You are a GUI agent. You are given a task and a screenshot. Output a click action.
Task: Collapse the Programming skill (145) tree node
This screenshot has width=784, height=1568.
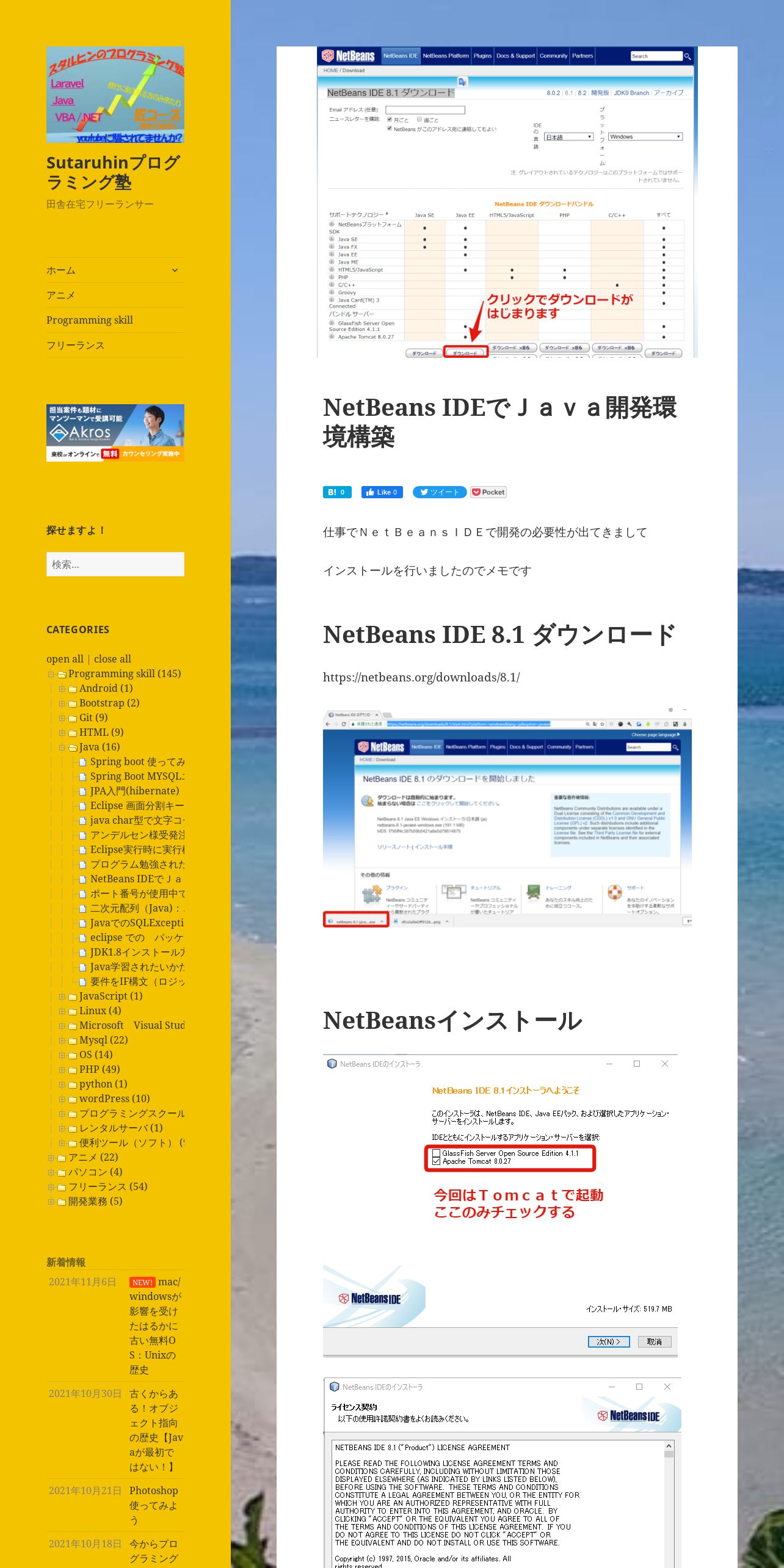coord(51,674)
